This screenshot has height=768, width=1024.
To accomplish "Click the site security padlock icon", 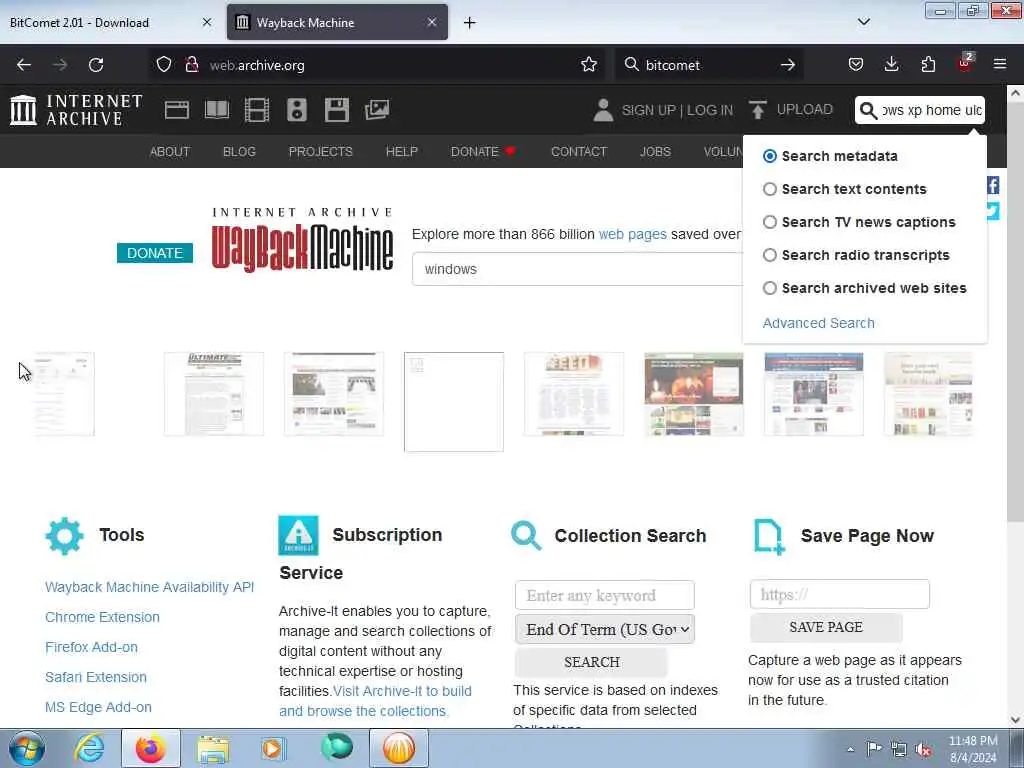I will pos(191,65).
